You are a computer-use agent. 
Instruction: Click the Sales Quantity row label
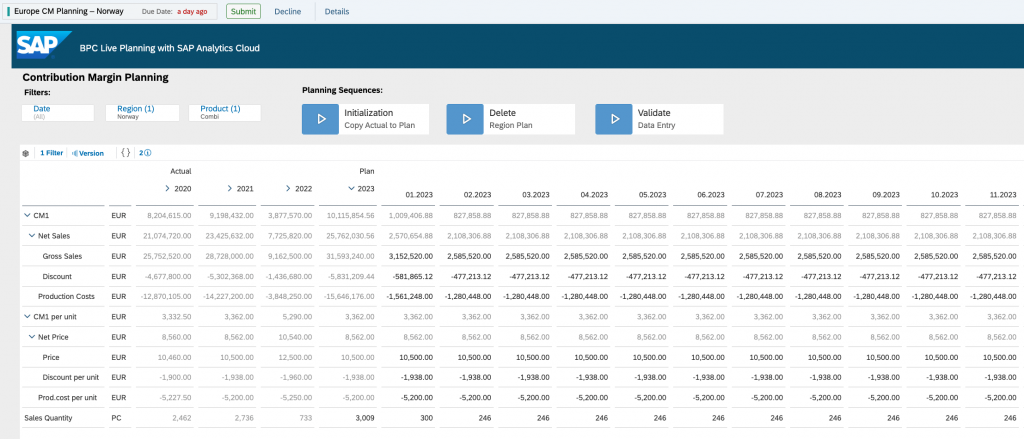tap(48, 418)
